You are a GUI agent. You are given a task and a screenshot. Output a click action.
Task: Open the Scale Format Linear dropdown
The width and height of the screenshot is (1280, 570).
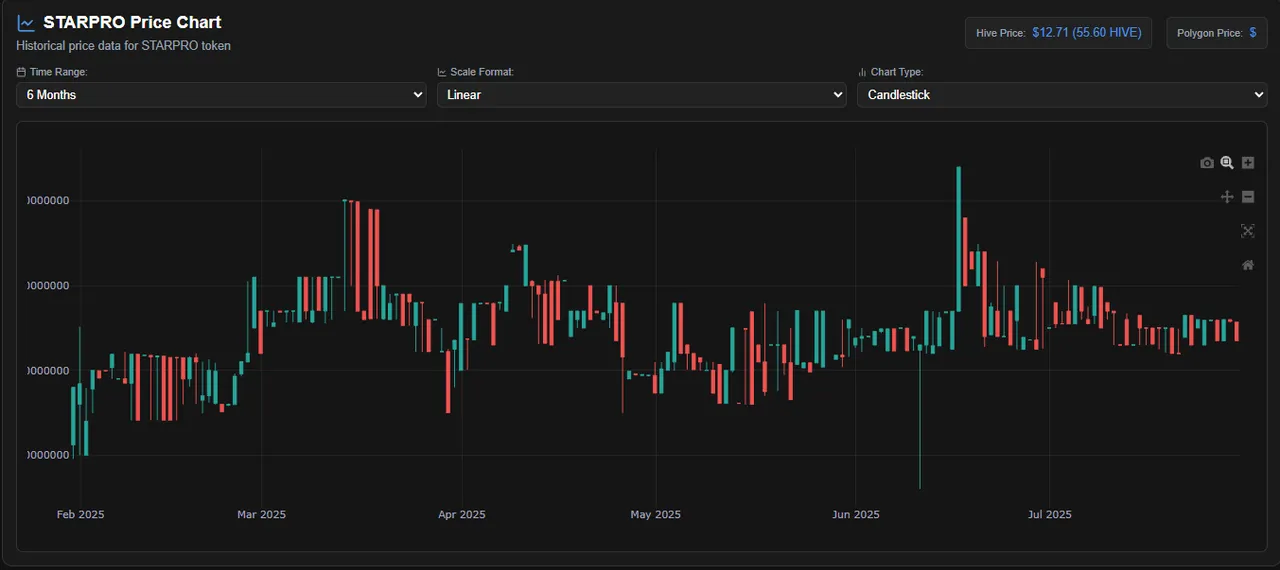click(x=642, y=95)
